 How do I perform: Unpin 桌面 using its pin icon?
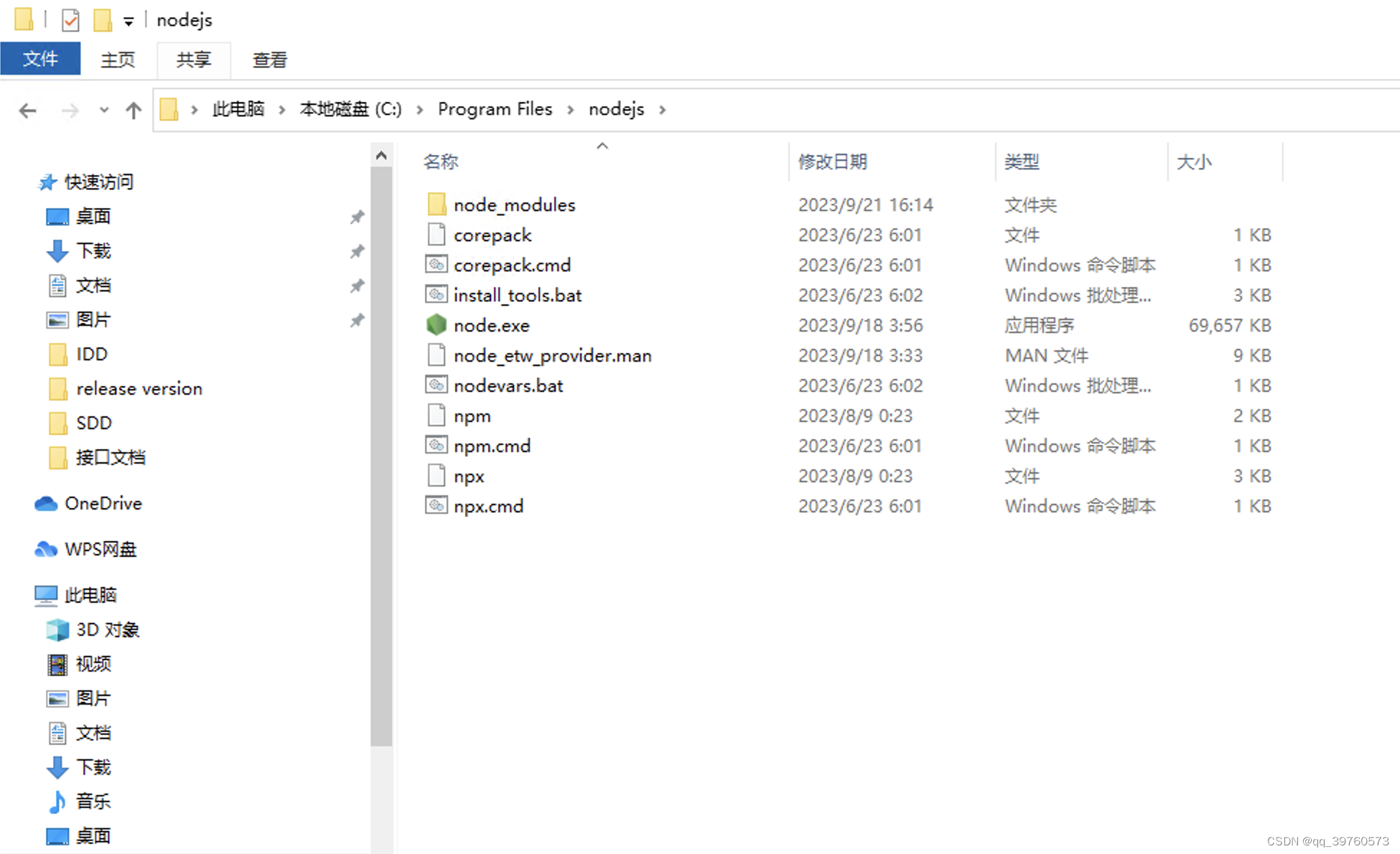(357, 217)
